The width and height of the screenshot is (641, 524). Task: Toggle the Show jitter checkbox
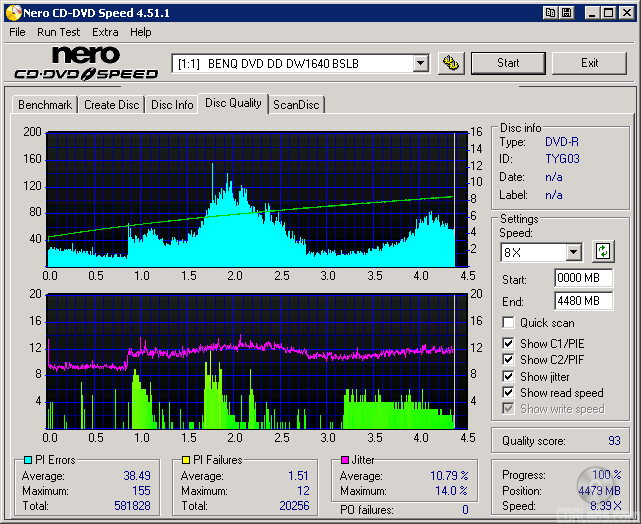pyautogui.click(x=508, y=376)
